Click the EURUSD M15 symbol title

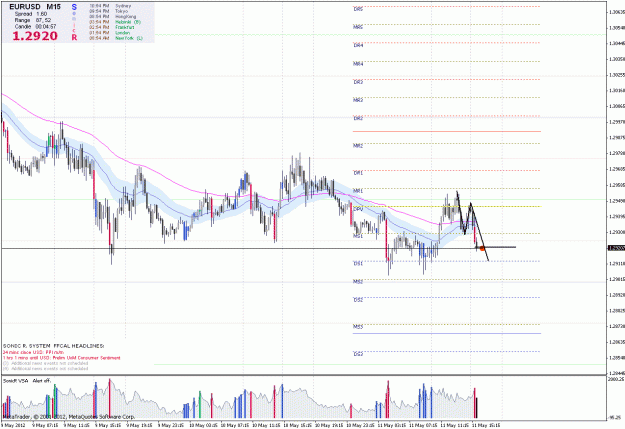35,7
